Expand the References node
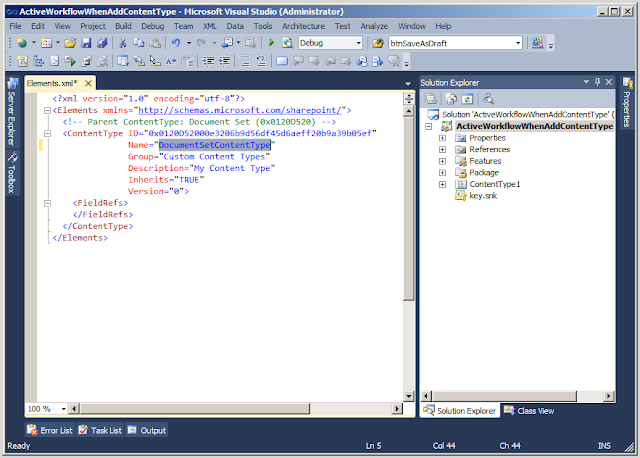This screenshot has width=640, height=458. (442, 149)
